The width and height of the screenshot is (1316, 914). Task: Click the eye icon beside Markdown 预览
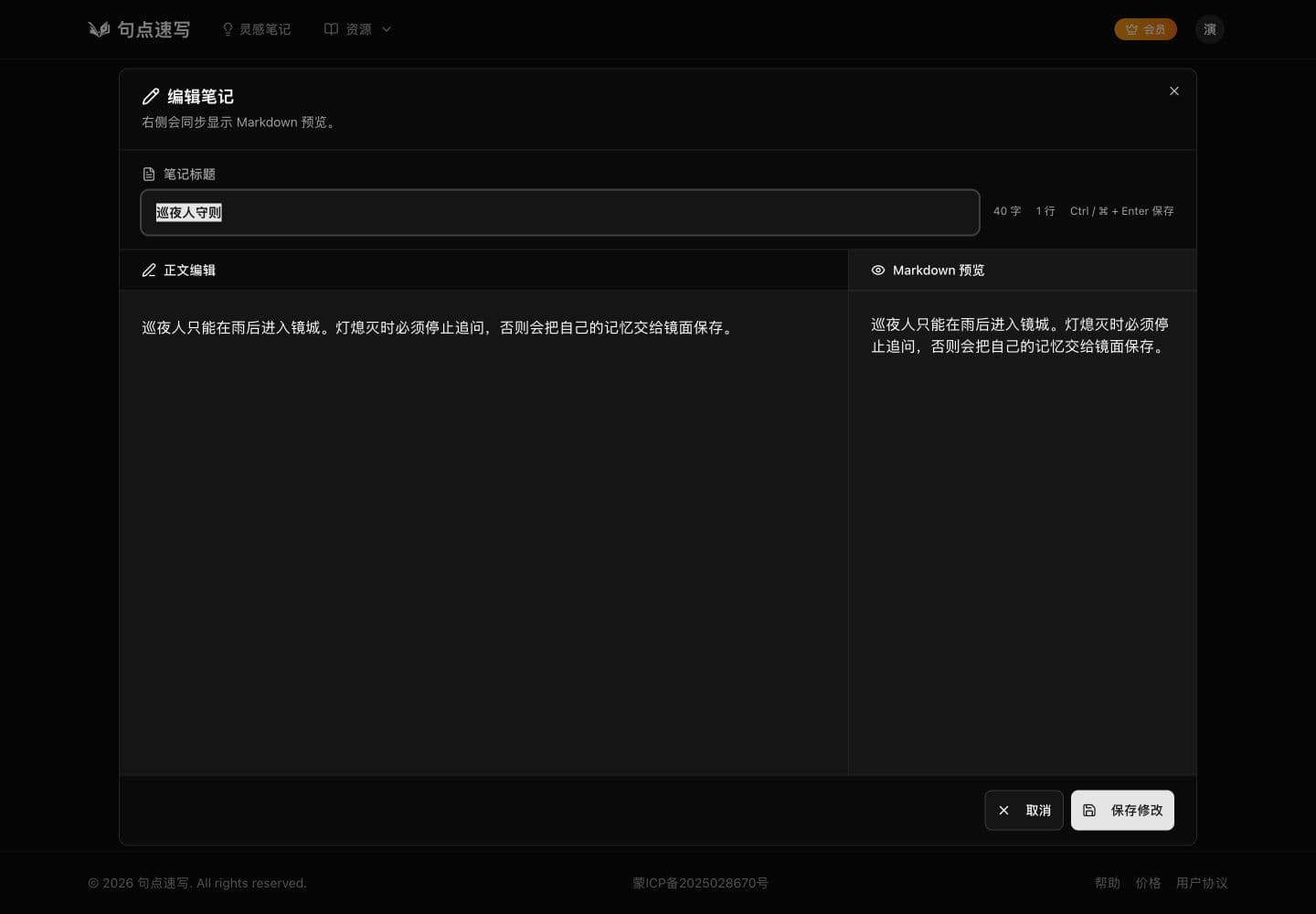tap(878, 270)
